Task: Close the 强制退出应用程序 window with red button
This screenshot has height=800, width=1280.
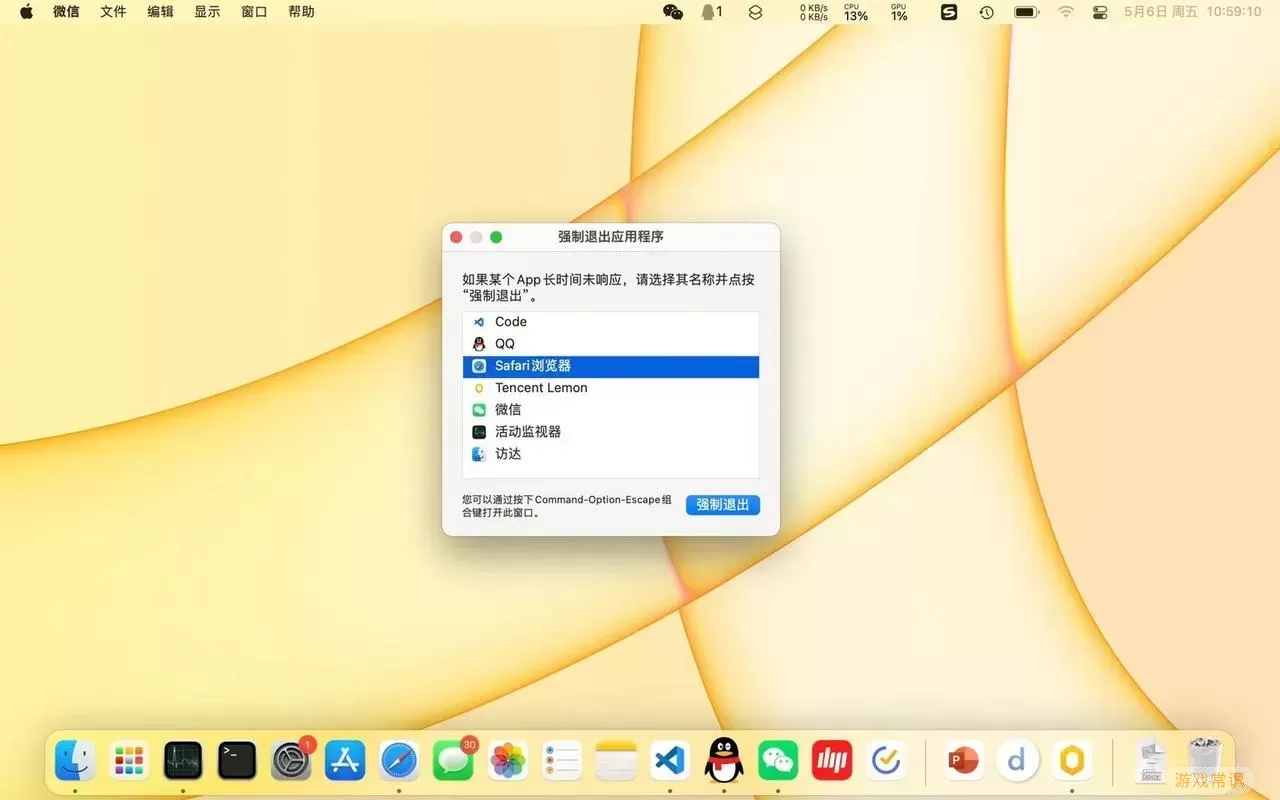Action: [456, 237]
